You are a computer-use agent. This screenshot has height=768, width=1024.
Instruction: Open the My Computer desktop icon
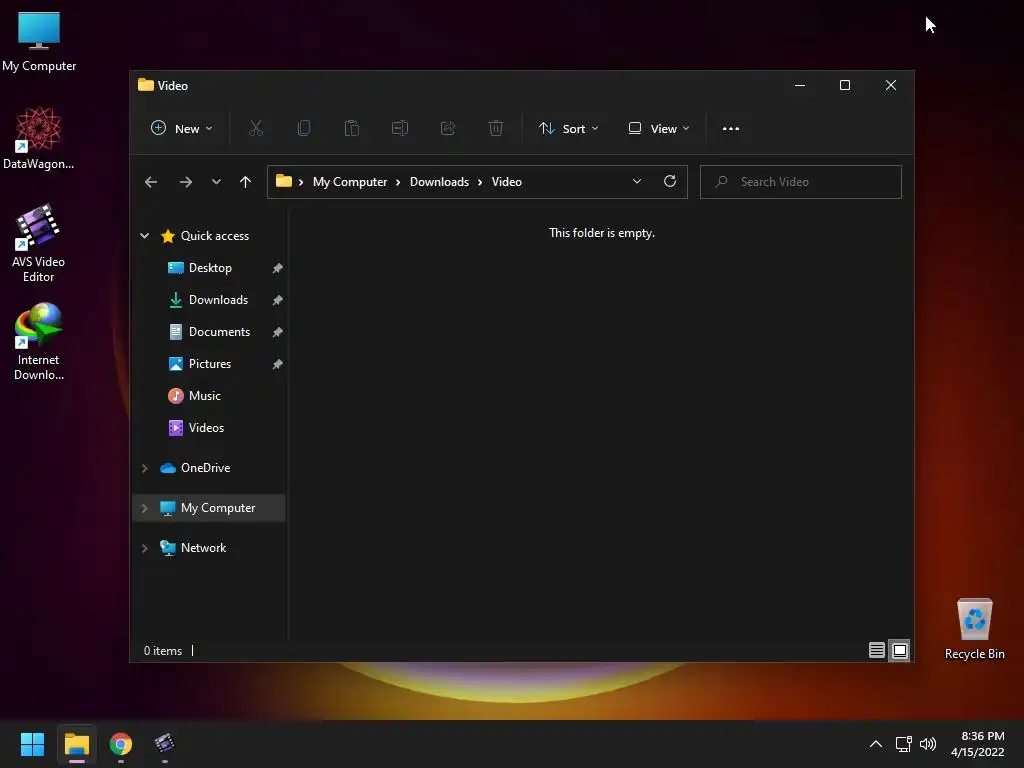(39, 41)
